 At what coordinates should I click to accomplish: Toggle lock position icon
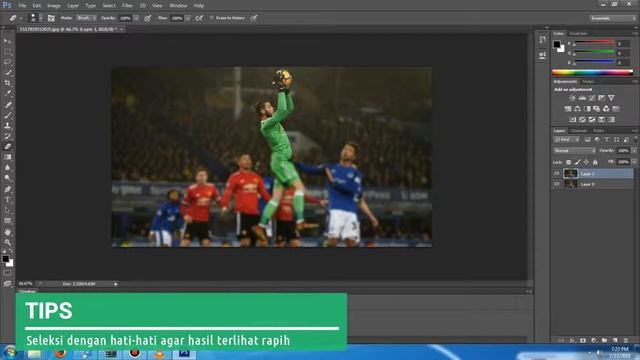click(586, 162)
